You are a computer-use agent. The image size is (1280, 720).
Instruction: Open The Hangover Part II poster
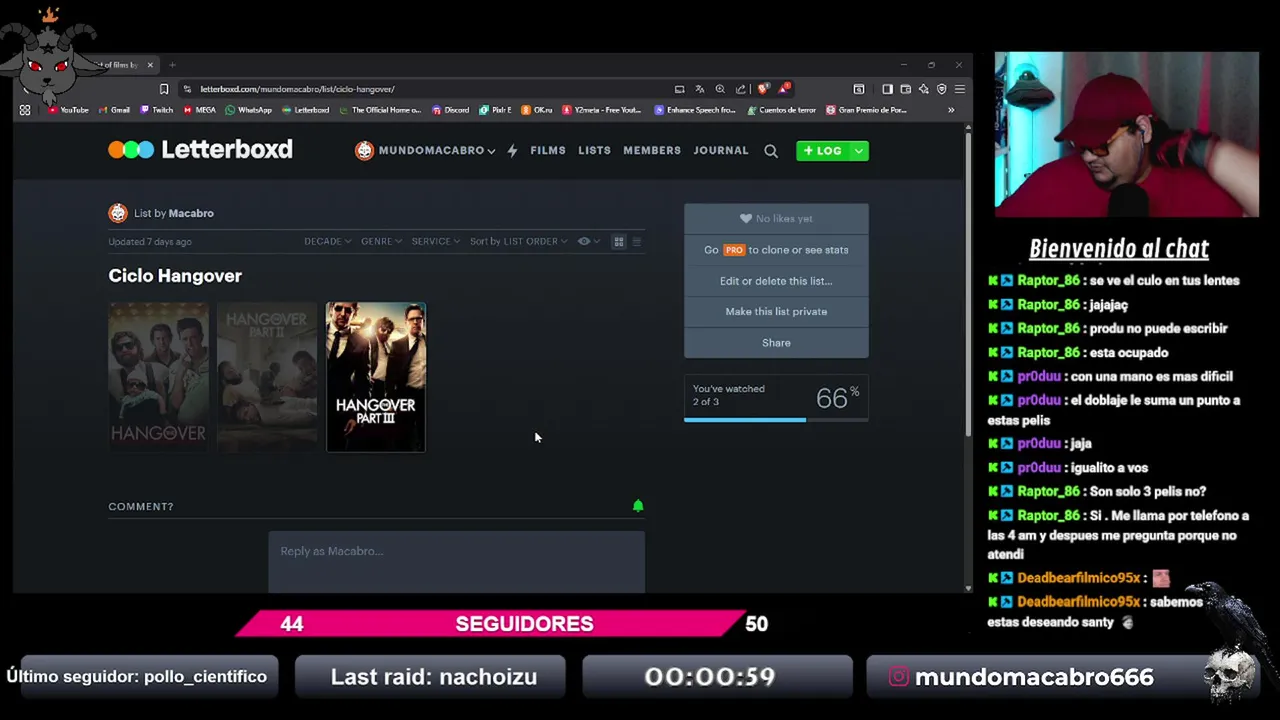point(267,377)
